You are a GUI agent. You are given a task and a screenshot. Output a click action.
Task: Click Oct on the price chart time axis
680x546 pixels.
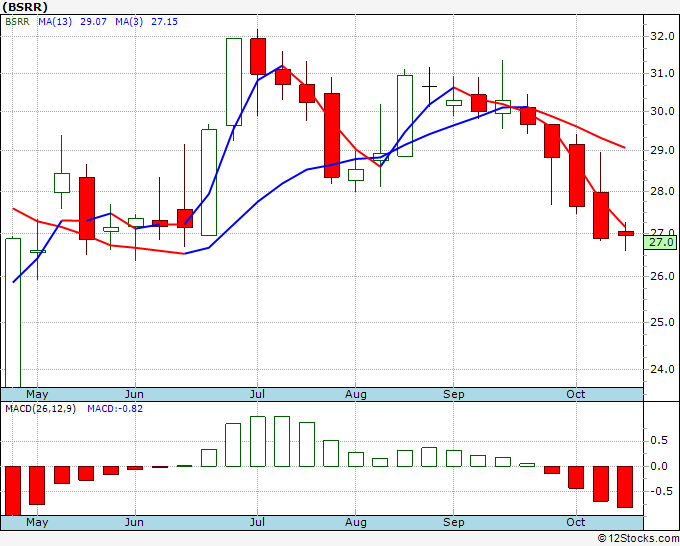coord(576,394)
